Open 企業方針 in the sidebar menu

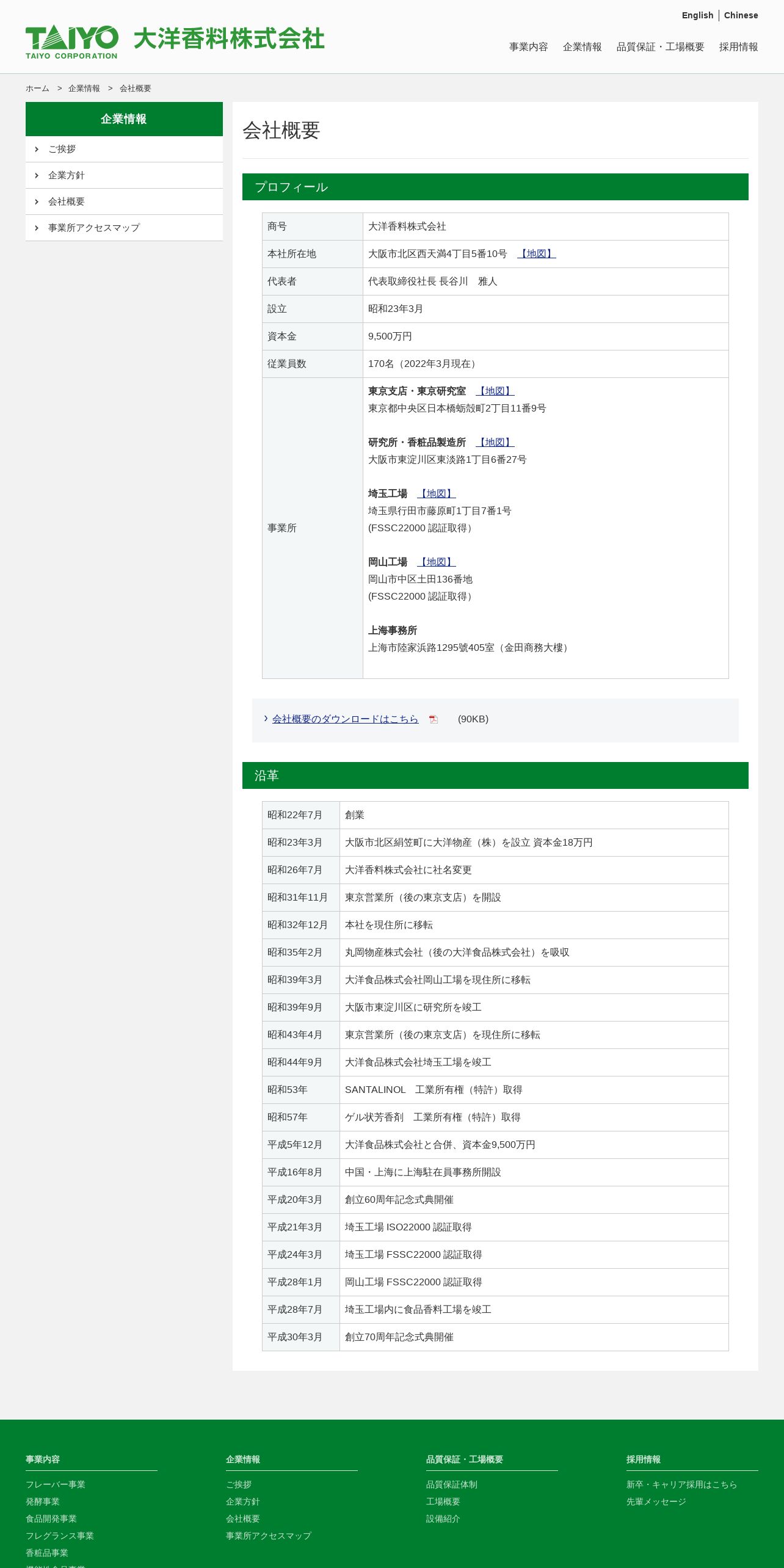[124, 175]
